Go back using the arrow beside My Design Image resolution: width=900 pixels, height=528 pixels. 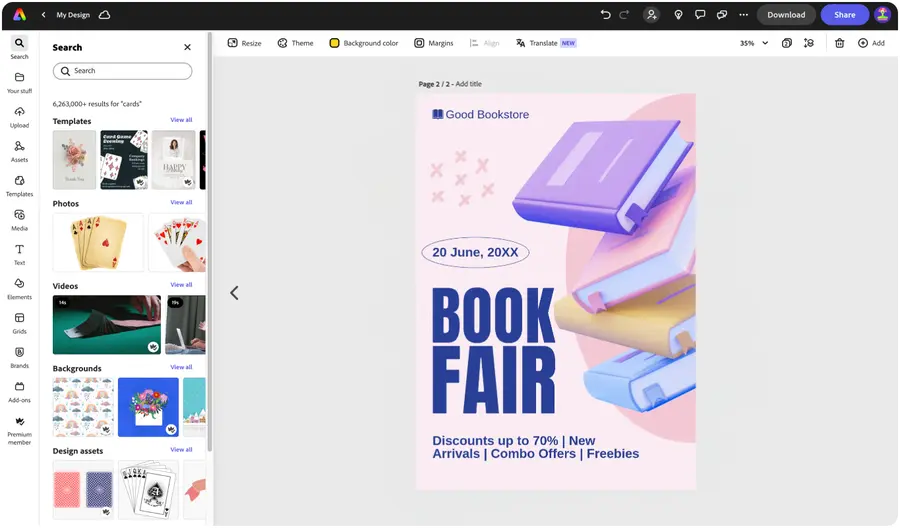click(44, 15)
